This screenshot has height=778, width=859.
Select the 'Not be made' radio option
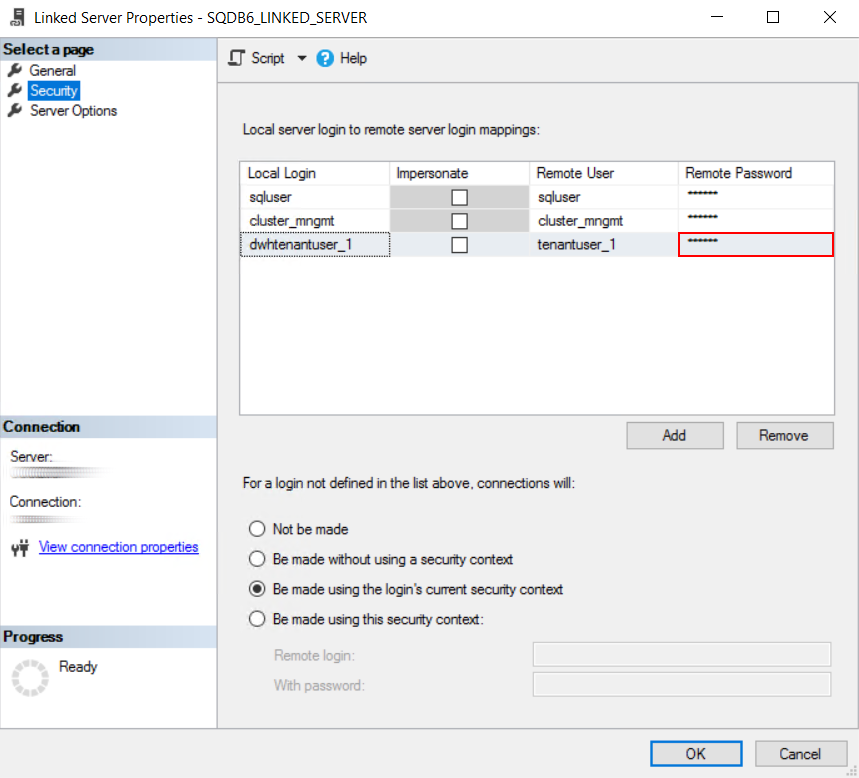[257, 529]
